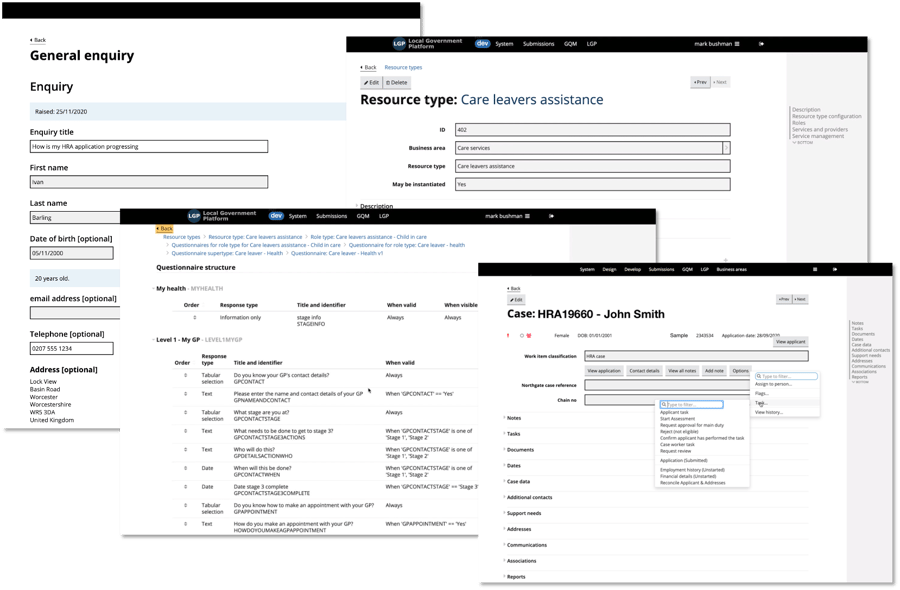Click the Telephone field in General enquiry
The image size is (900, 590).
click(x=72, y=348)
